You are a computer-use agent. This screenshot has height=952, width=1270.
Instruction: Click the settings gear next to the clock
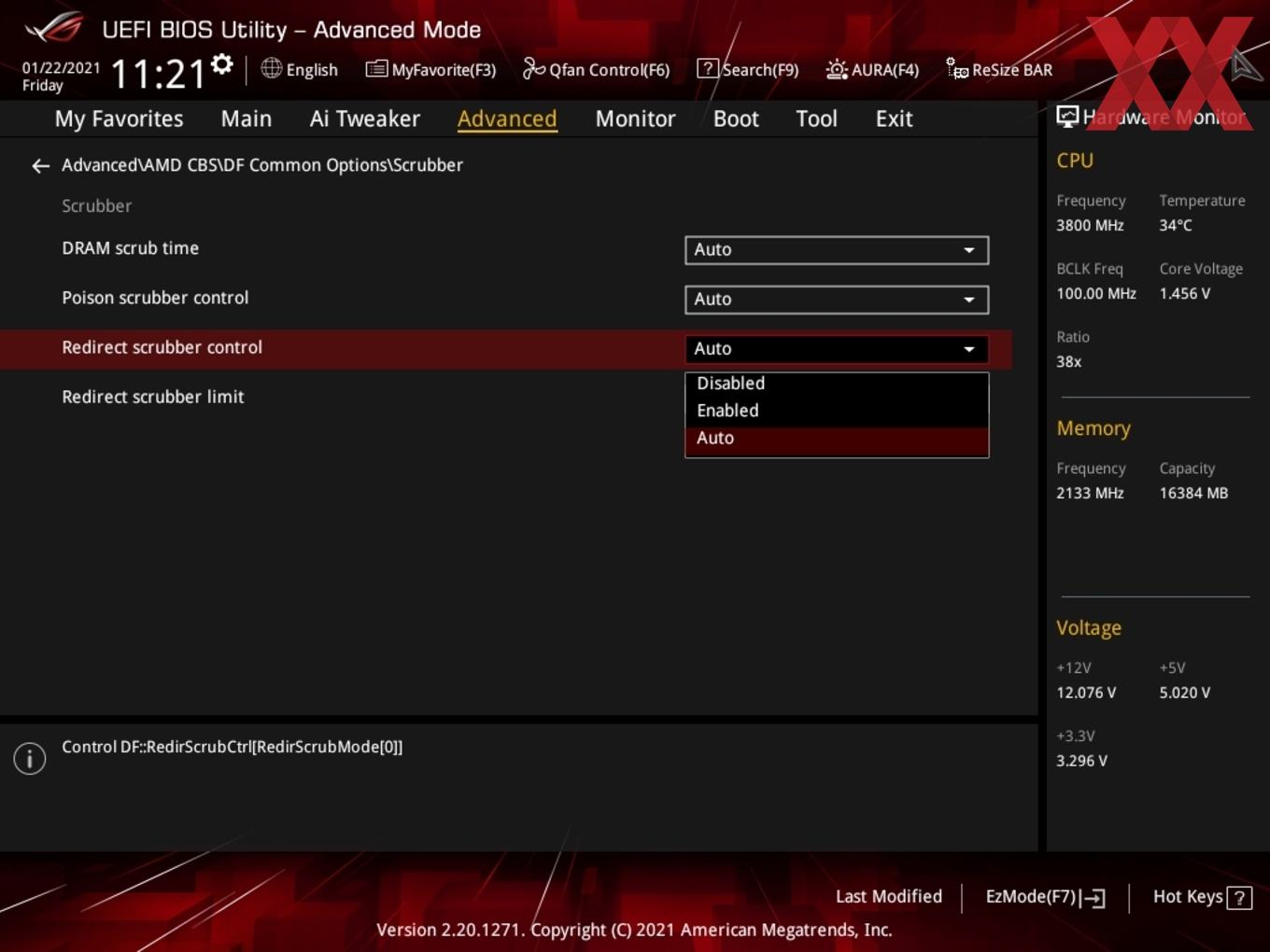(x=221, y=64)
